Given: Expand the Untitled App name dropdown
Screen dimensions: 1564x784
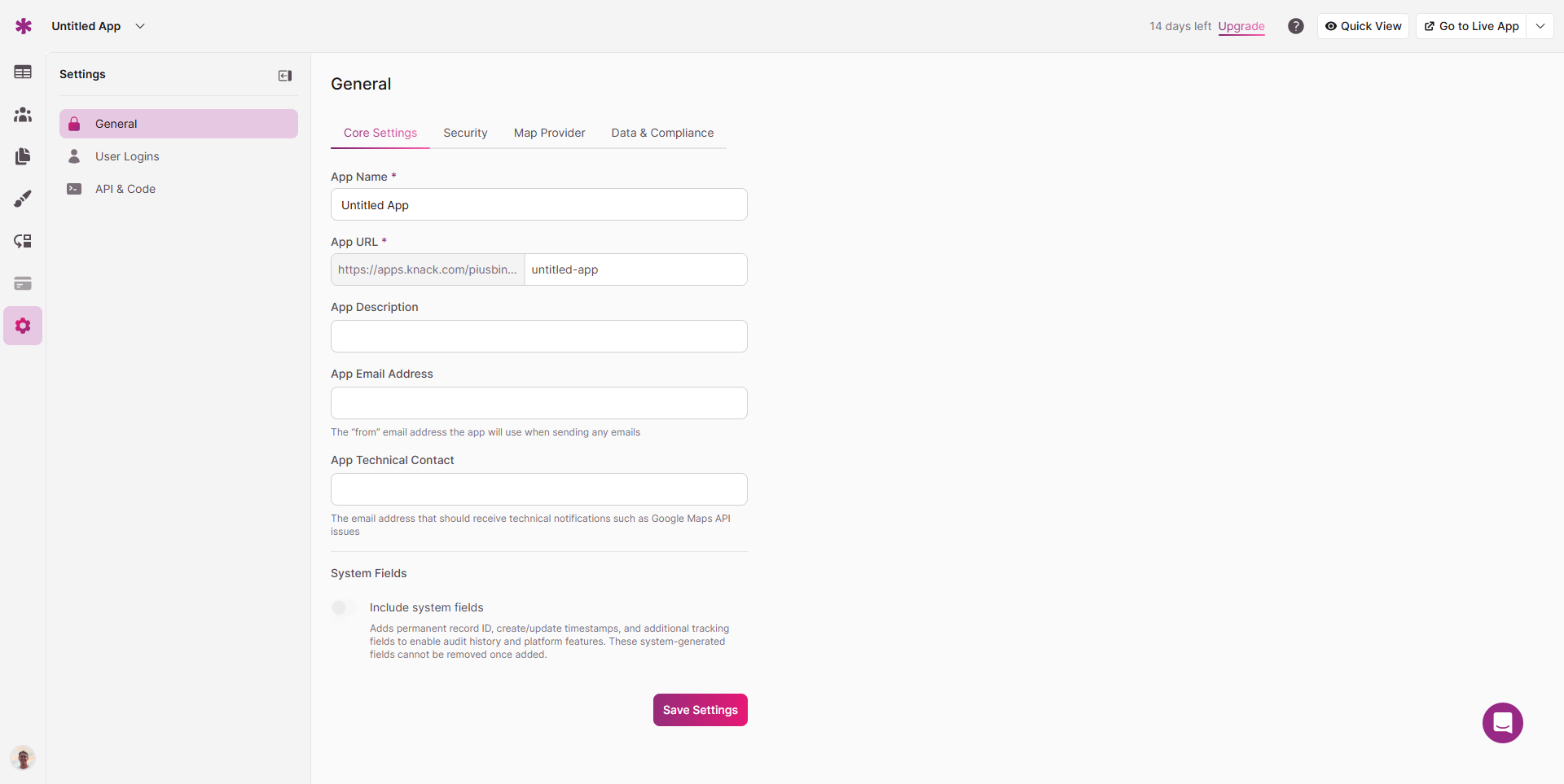Looking at the screenshot, I should click(x=140, y=26).
